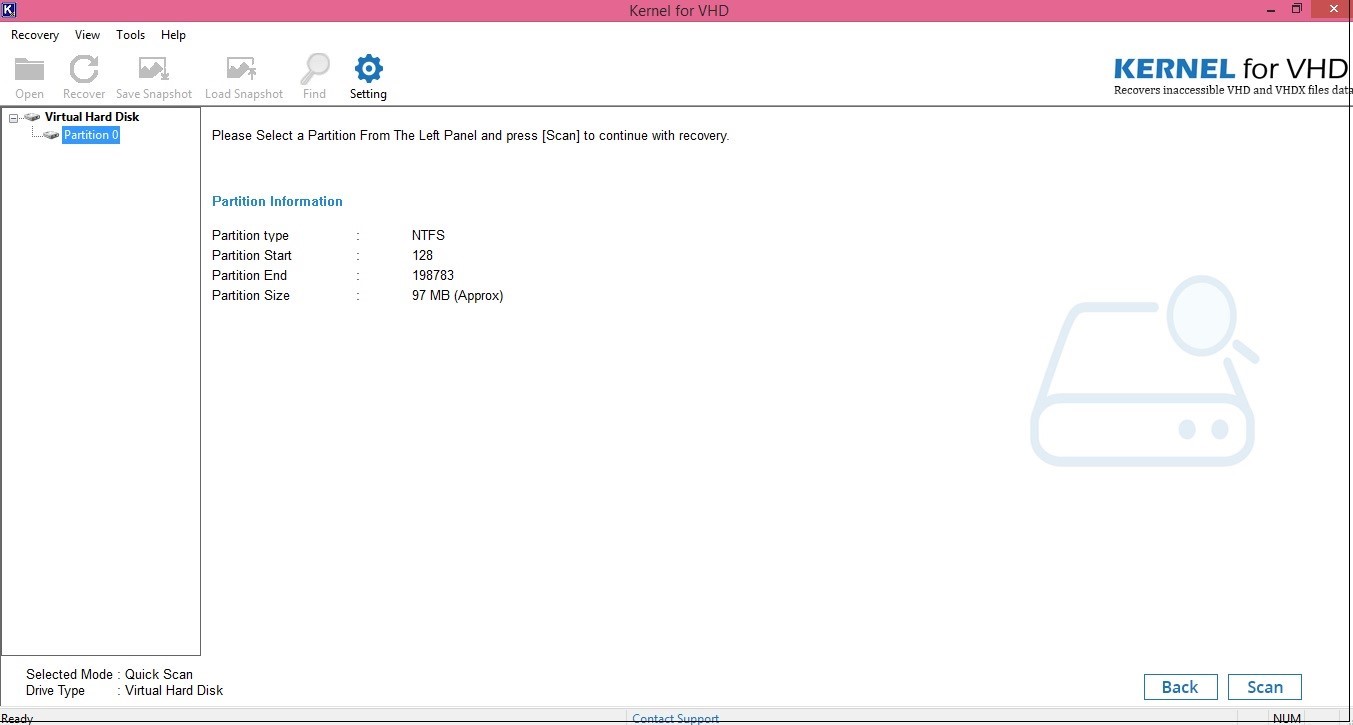This screenshot has height=725, width=1353.
Task: Click the Save Snapshot icon
Action: point(153,68)
